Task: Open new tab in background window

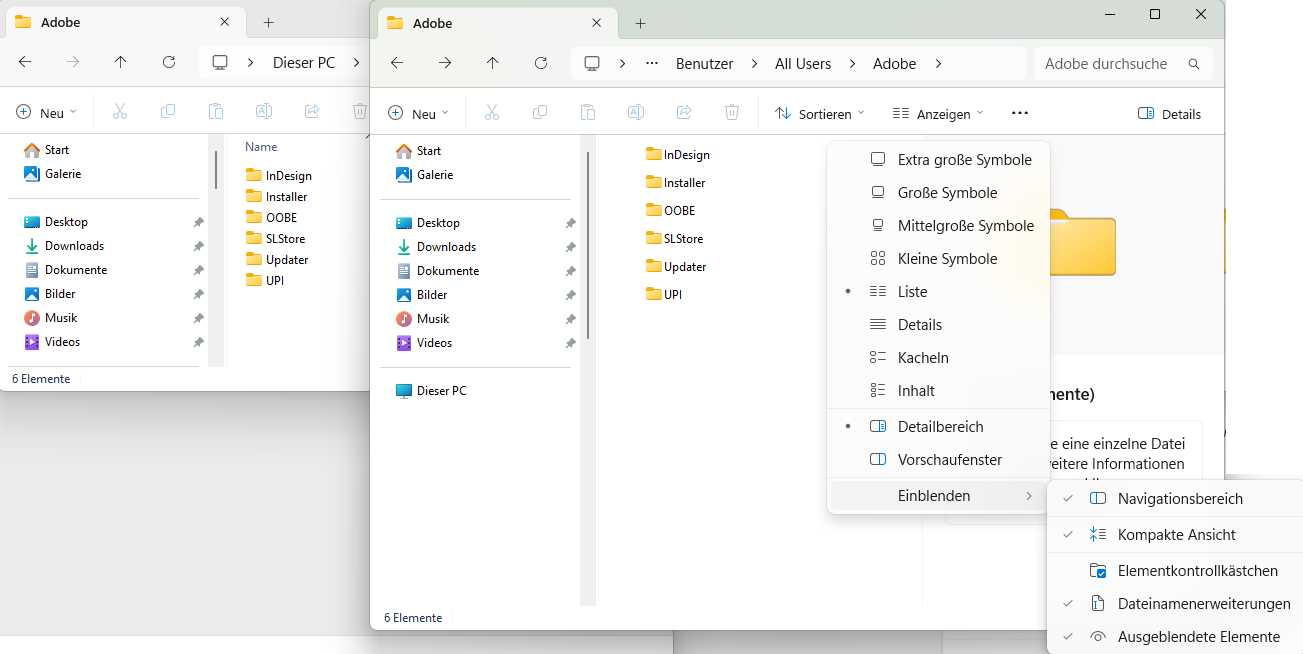Action: click(269, 22)
